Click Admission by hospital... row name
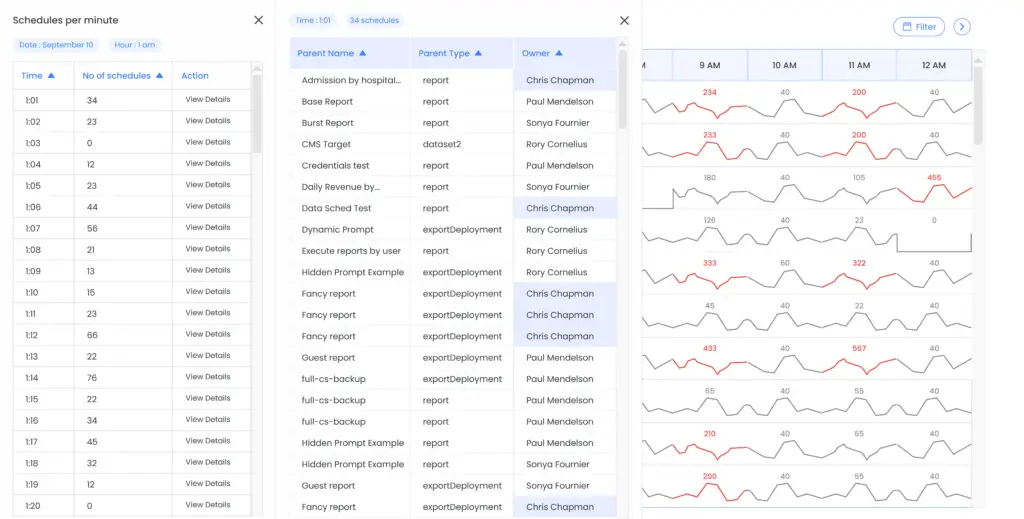The width and height of the screenshot is (1024, 519). pyautogui.click(x=351, y=80)
